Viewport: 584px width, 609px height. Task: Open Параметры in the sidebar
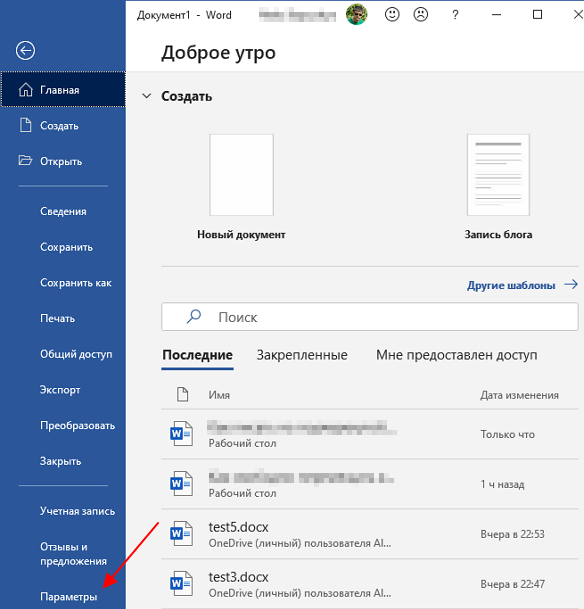click(x=68, y=597)
